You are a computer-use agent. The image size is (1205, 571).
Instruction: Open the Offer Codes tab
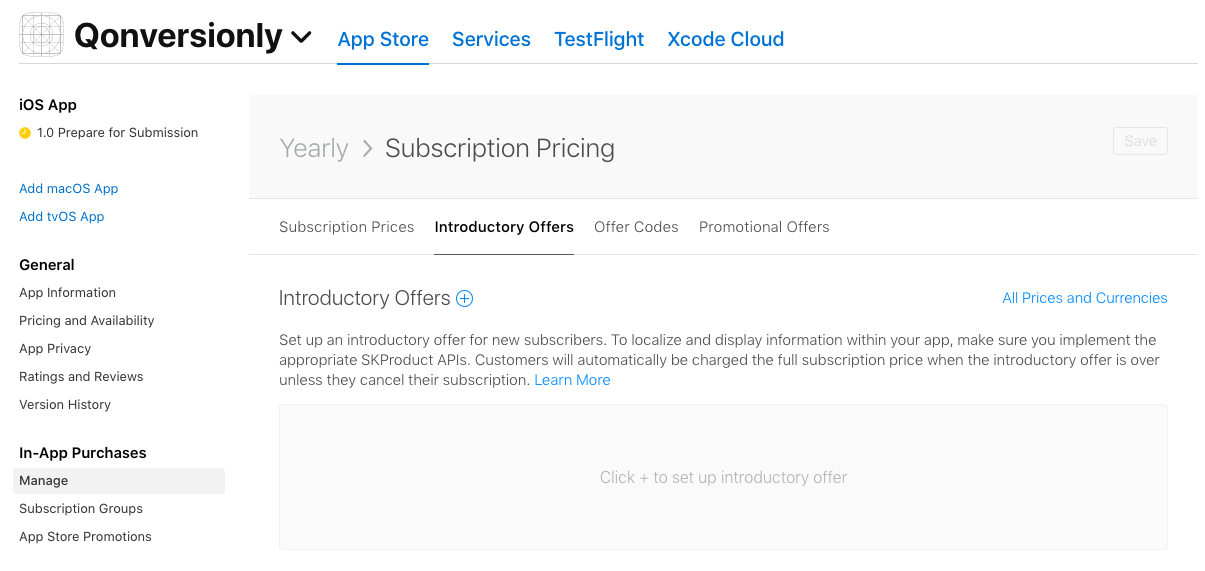point(636,227)
